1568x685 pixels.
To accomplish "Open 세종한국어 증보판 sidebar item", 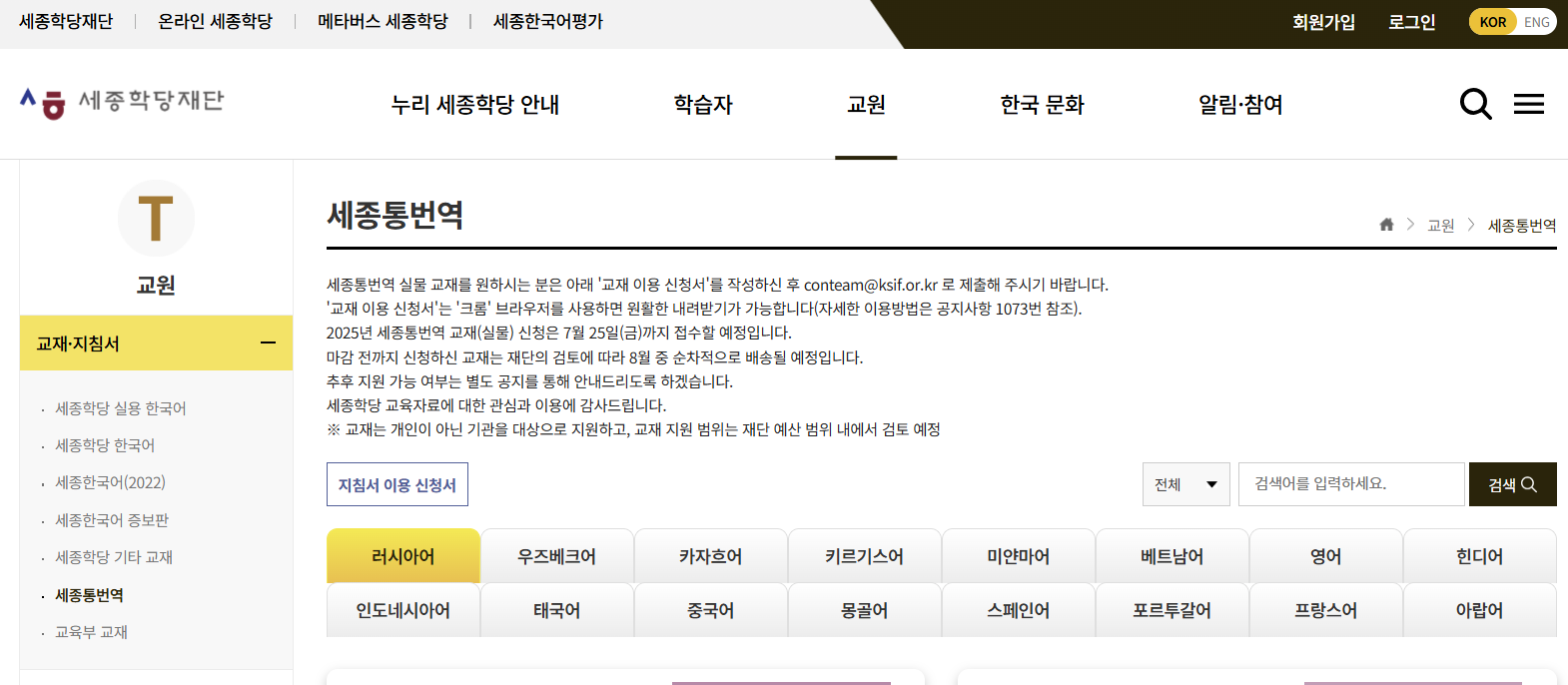I will (112, 520).
